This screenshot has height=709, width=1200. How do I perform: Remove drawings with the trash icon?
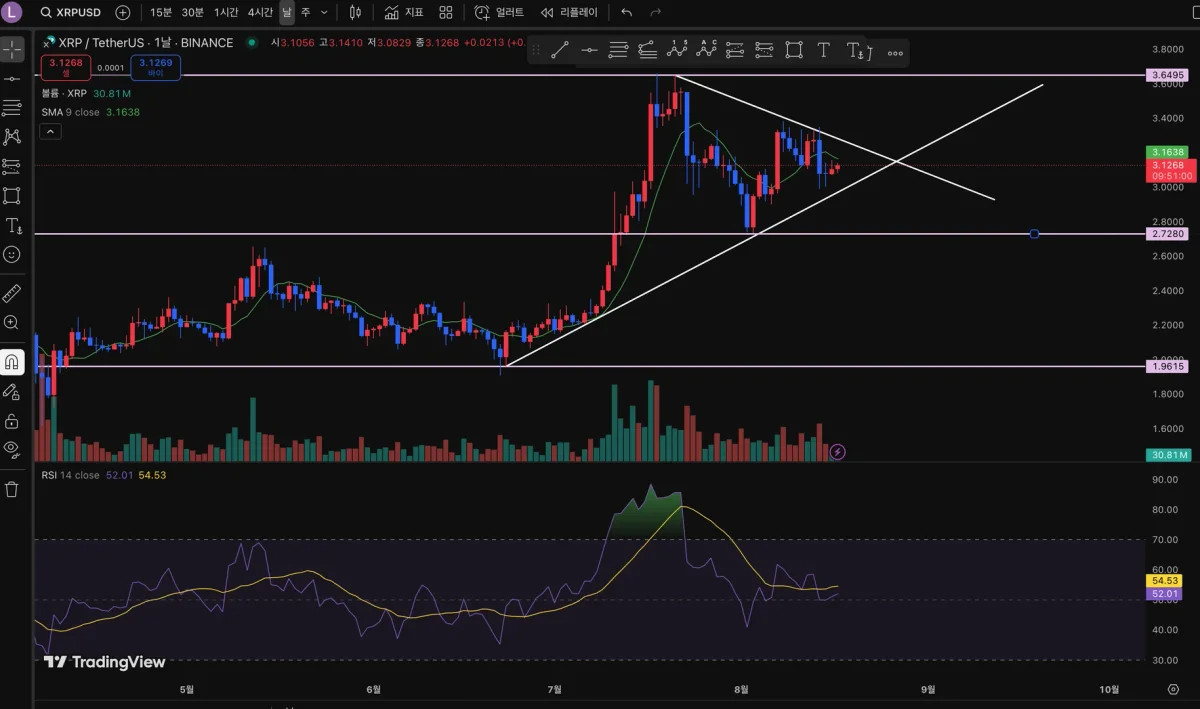pos(12,489)
